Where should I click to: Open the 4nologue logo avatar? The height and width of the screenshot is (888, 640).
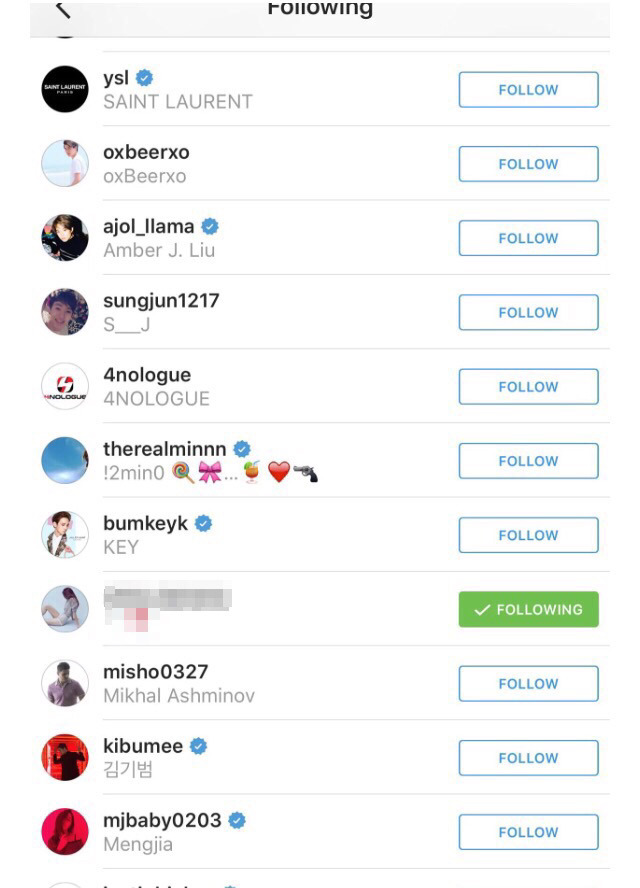pyautogui.click(x=65, y=386)
